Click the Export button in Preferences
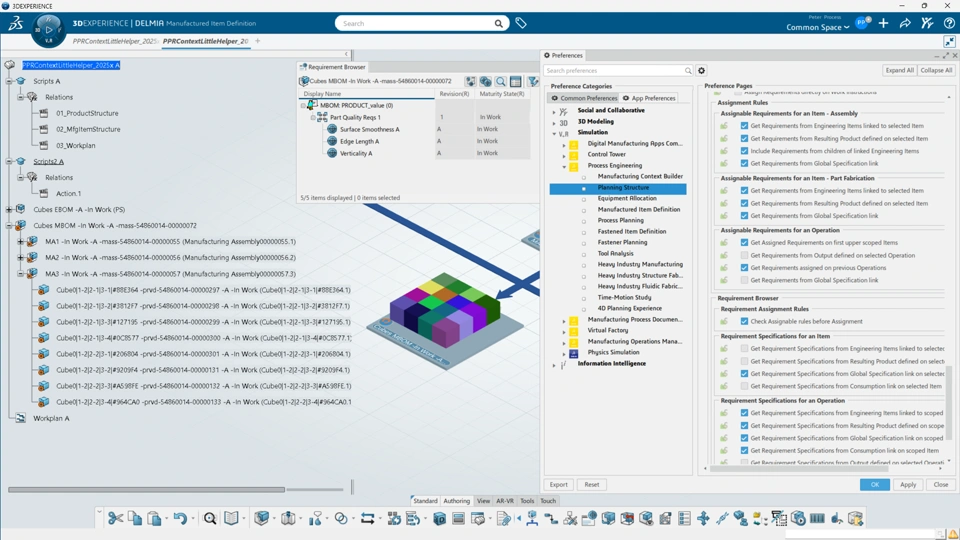Image resolution: width=960 pixels, height=540 pixels. (558, 484)
